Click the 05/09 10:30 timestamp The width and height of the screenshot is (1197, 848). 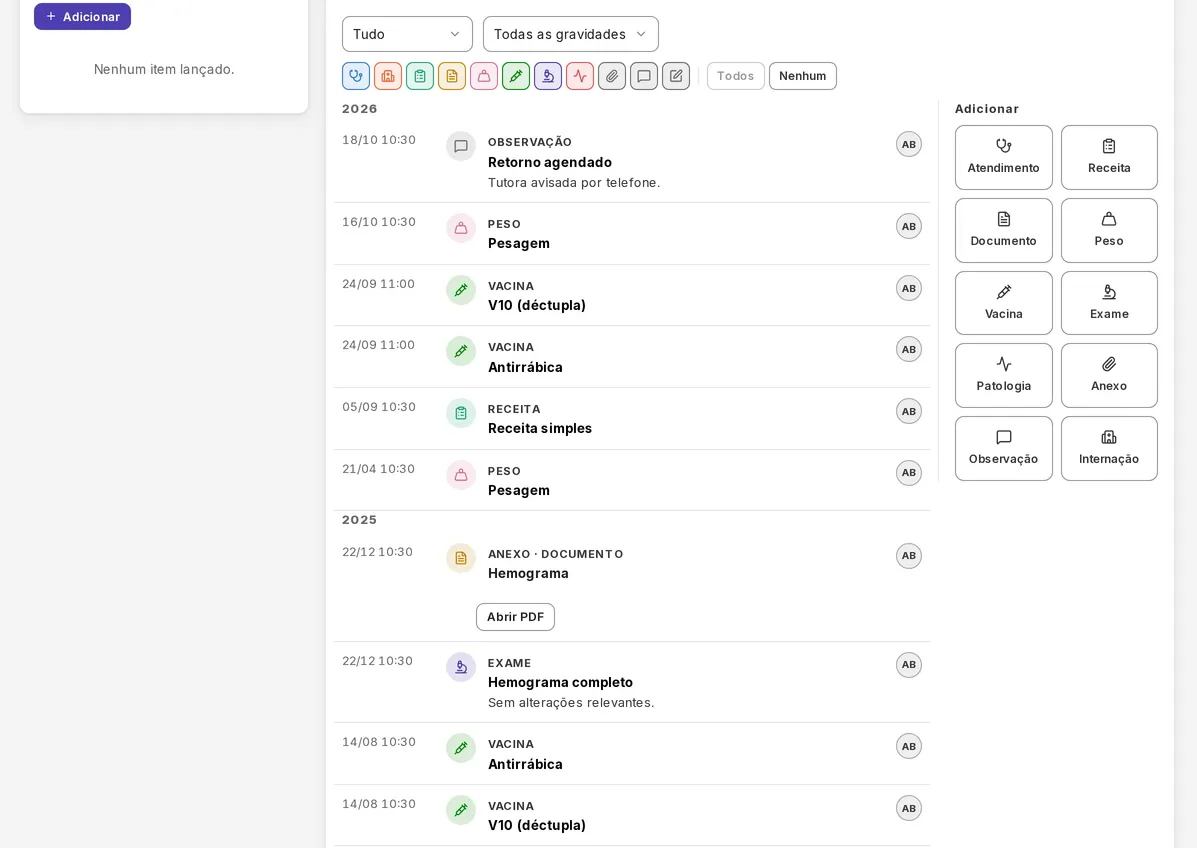[x=379, y=407]
